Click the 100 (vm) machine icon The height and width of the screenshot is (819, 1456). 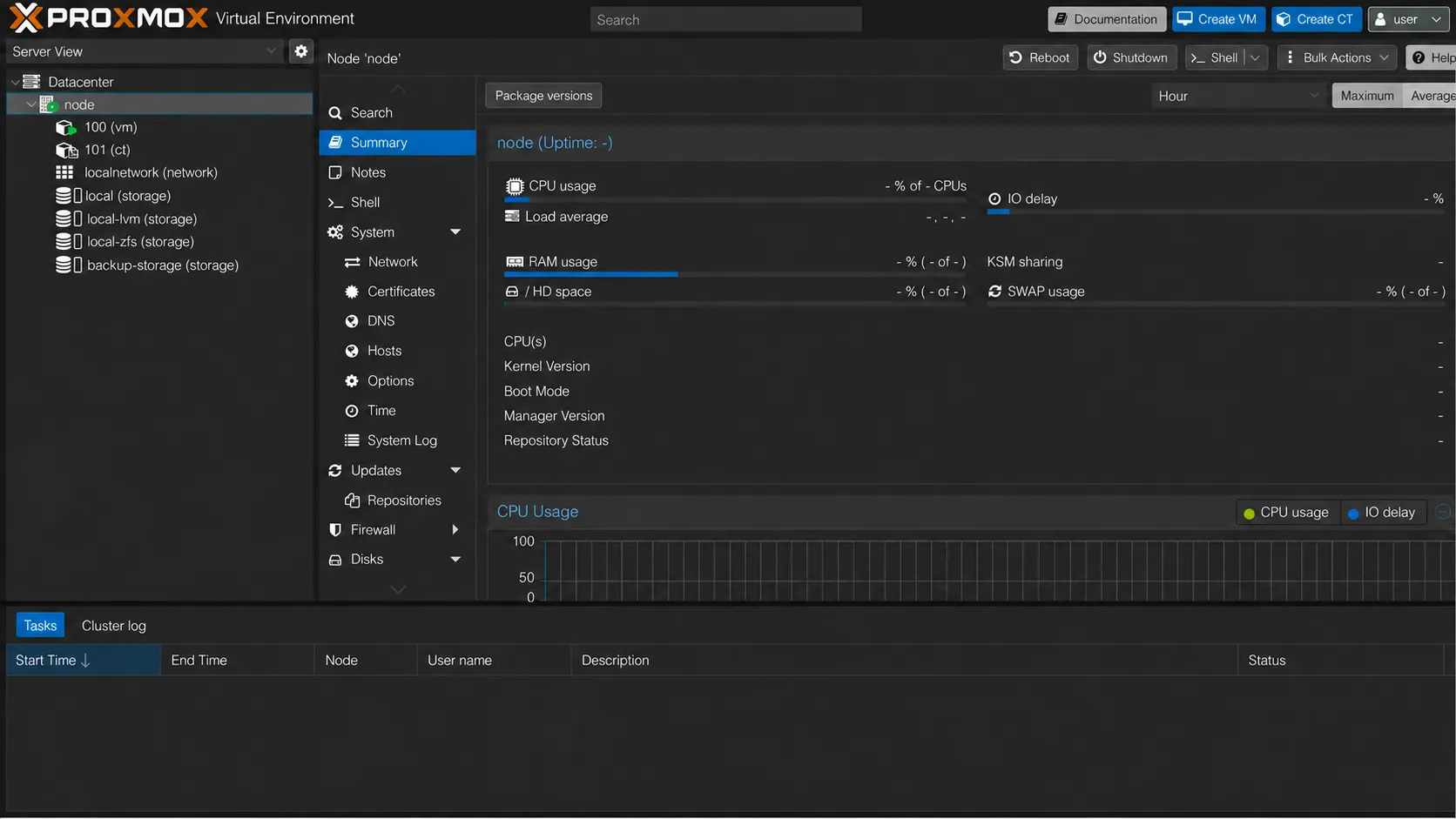66,127
